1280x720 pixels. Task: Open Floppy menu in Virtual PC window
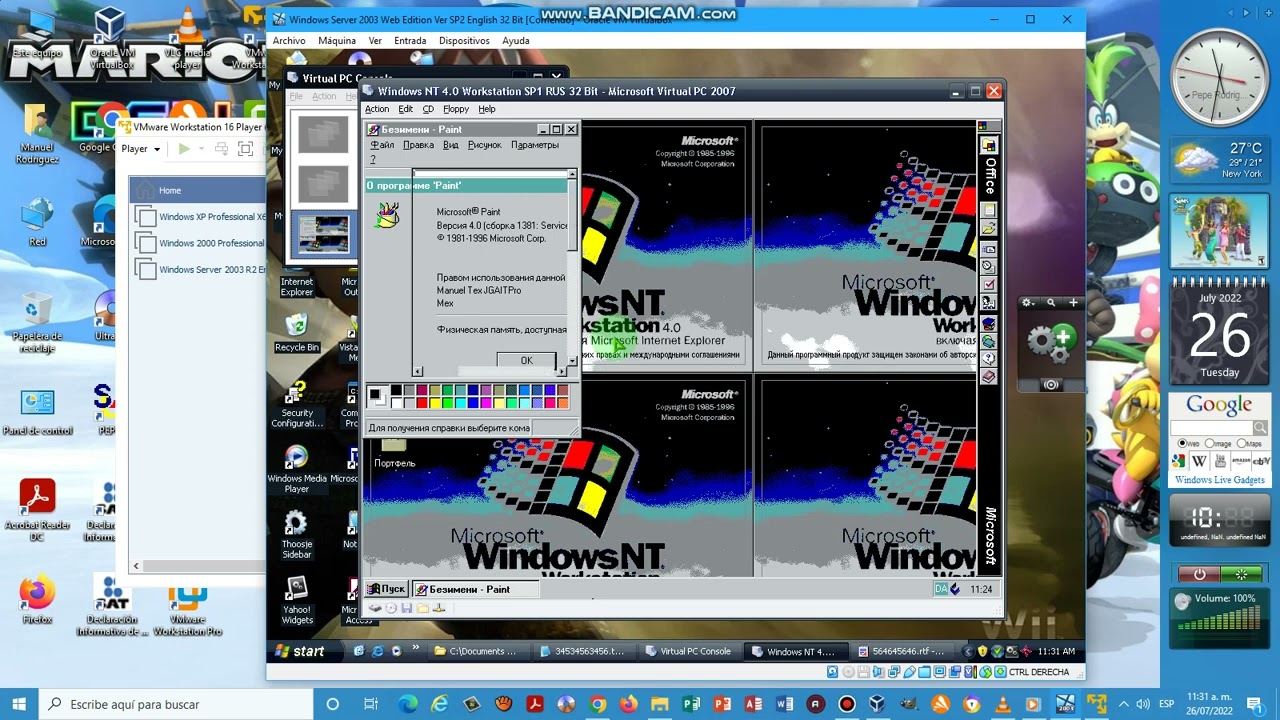456,109
